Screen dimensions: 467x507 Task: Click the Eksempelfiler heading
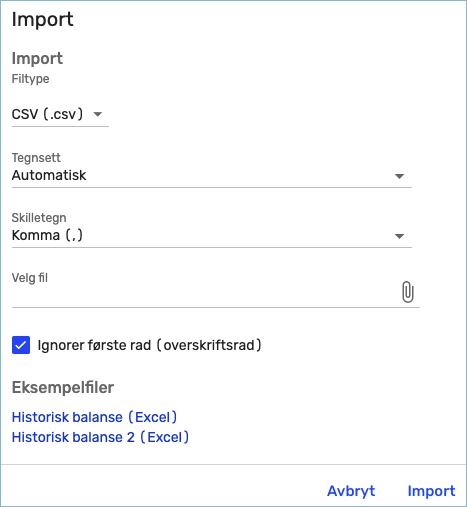click(63, 387)
